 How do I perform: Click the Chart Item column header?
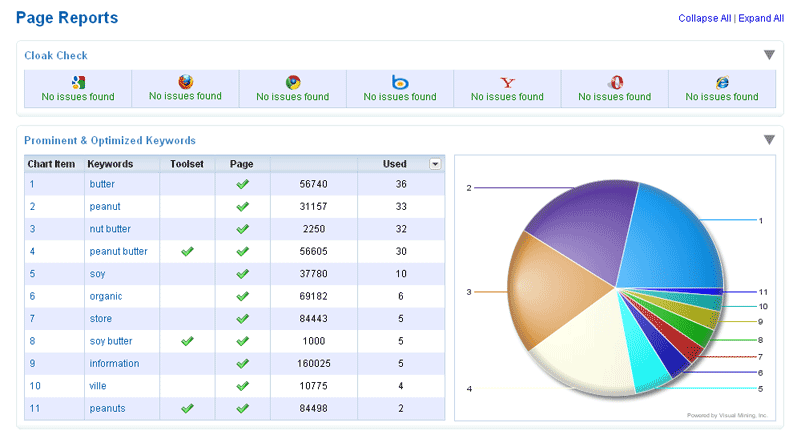51,163
